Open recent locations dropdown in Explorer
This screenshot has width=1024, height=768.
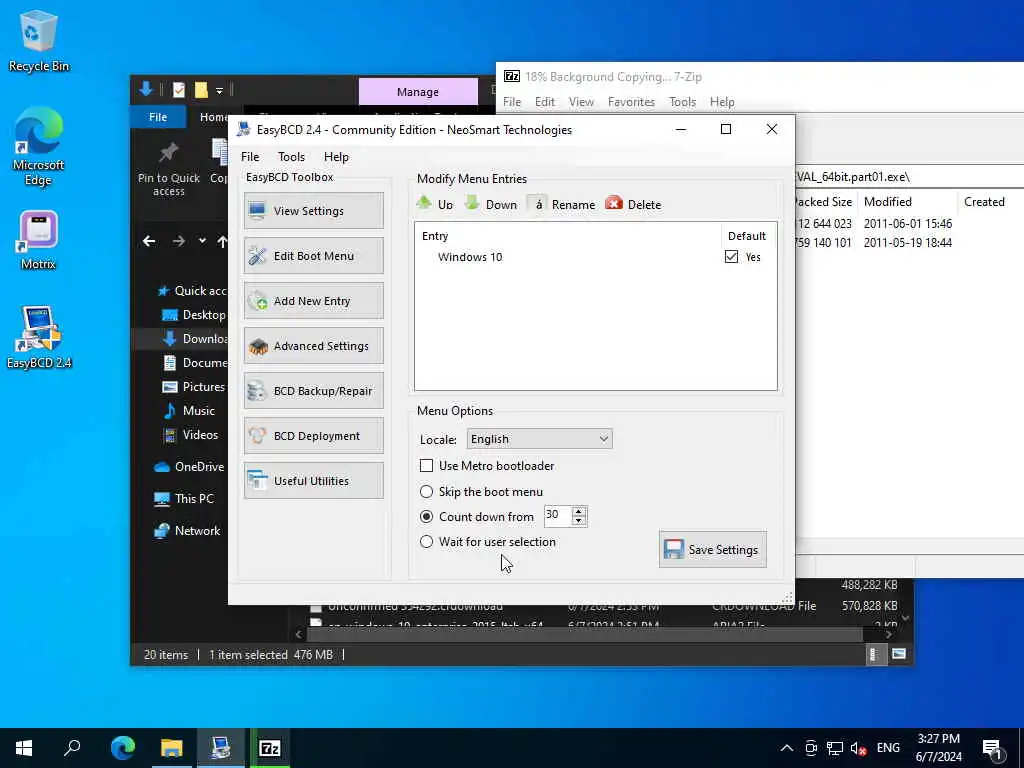pyautogui.click(x=202, y=241)
